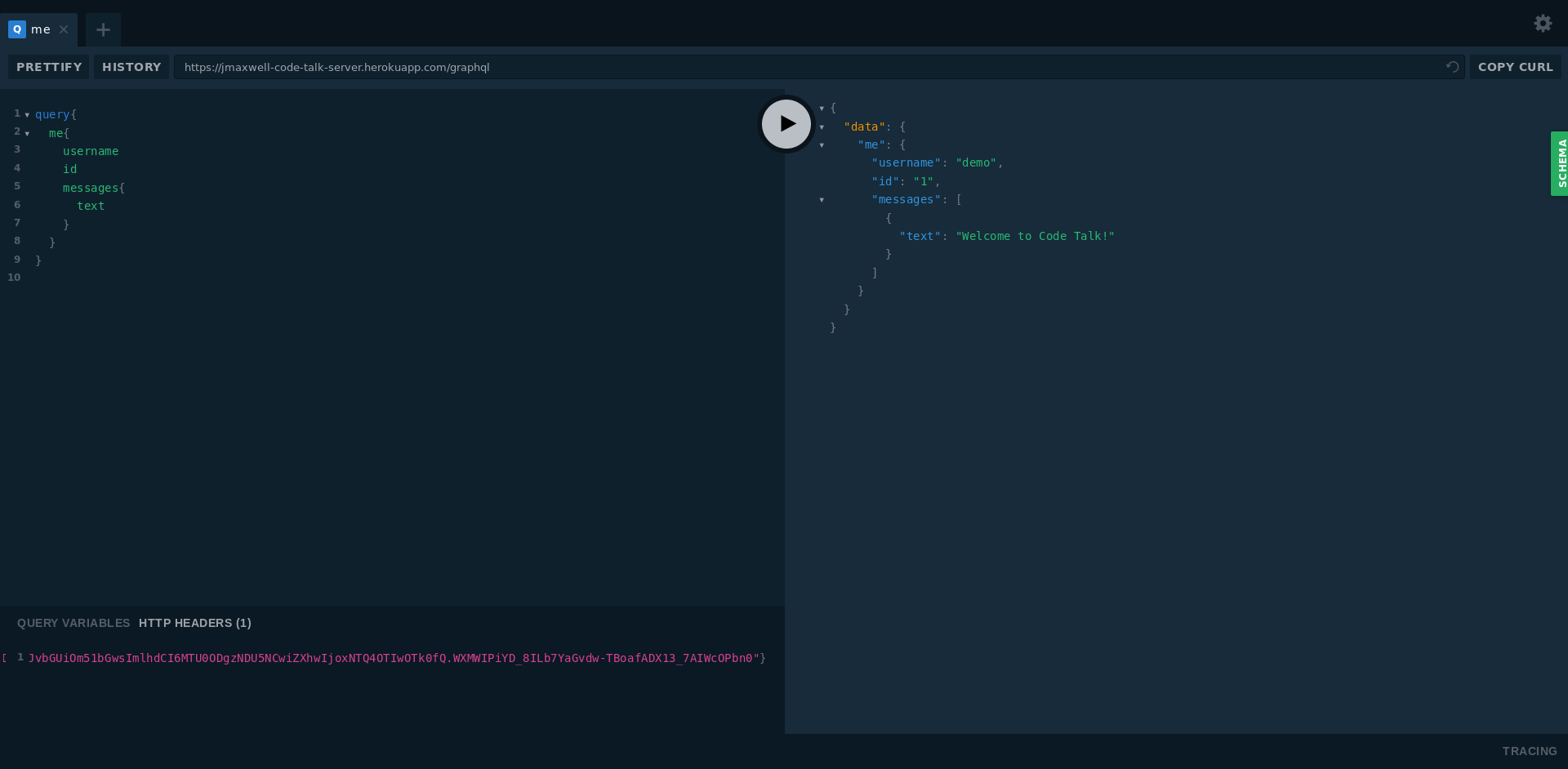
Task: Click 'messages{' in the query editor
Action: coord(94,188)
